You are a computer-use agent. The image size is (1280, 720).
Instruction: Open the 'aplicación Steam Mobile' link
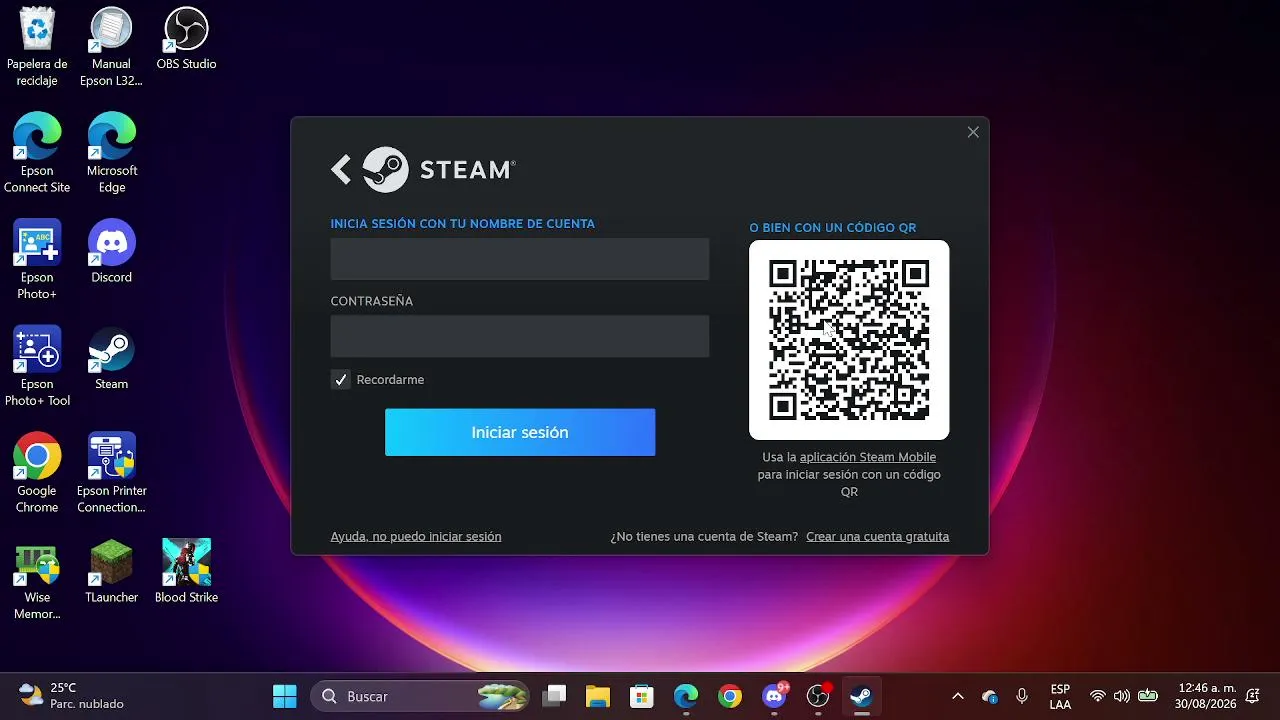tap(868, 457)
